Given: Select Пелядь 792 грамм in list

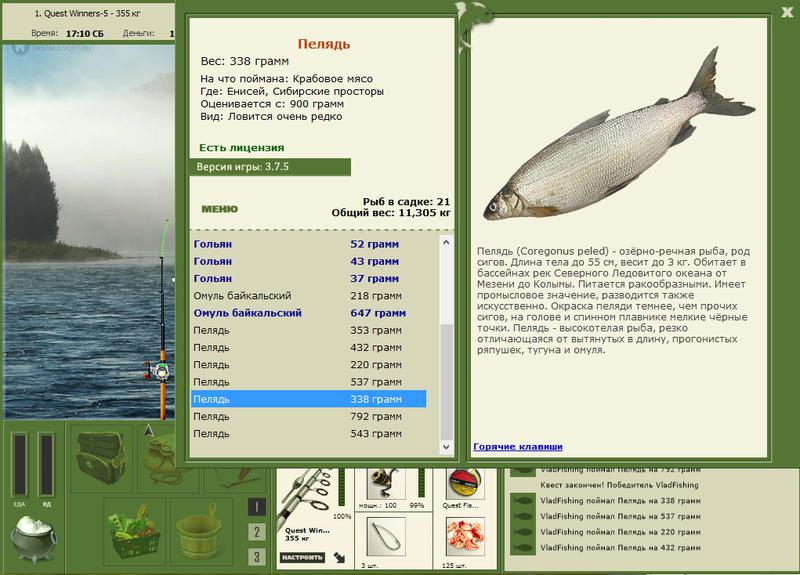Looking at the screenshot, I should (308, 416).
